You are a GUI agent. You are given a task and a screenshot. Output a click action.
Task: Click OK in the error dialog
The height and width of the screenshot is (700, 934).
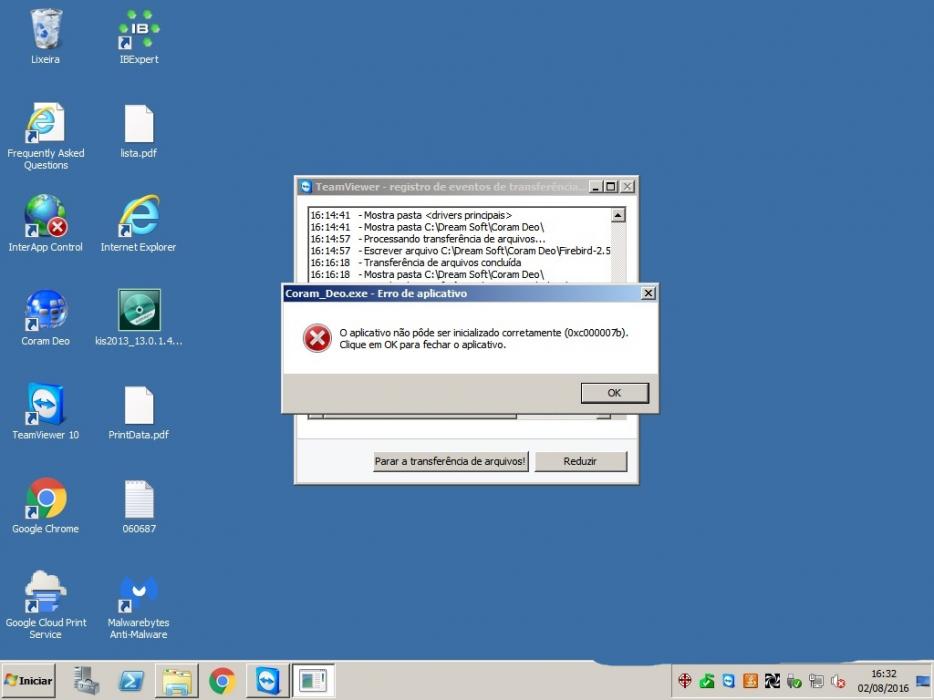pos(614,393)
